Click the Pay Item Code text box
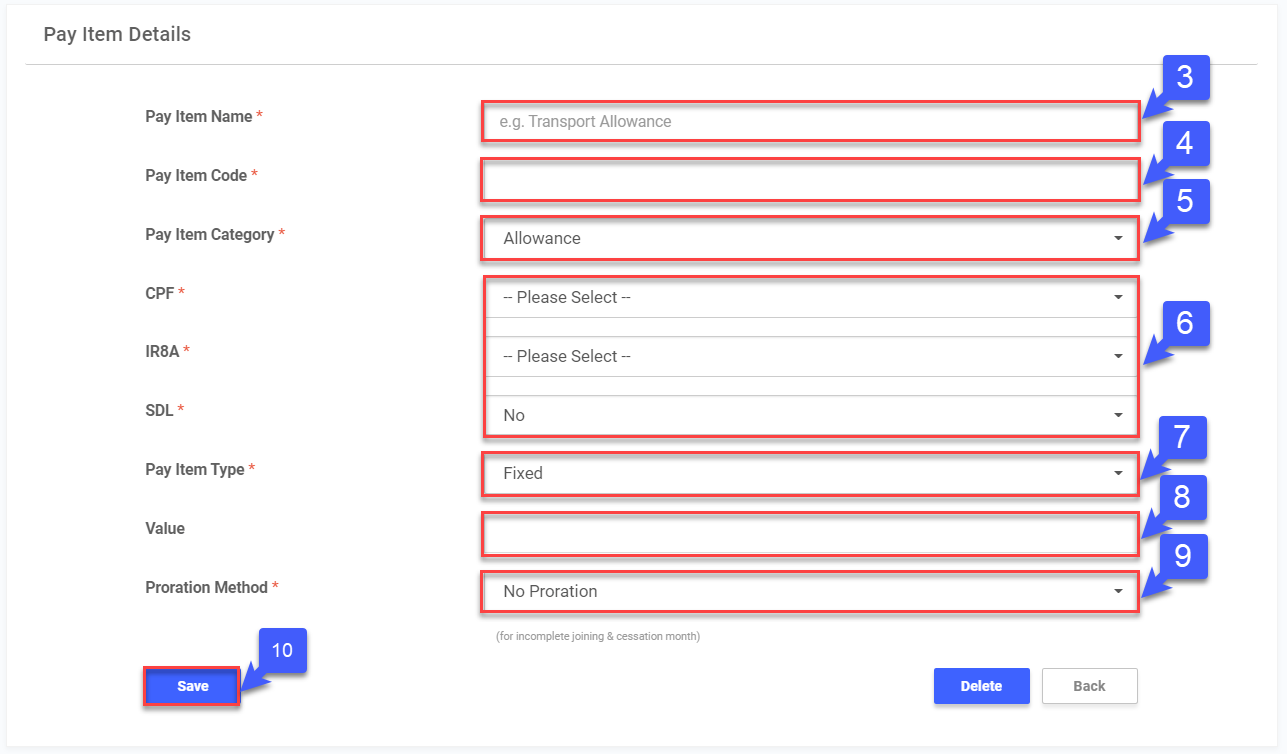Image resolution: width=1287 pixels, height=754 pixels. point(810,180)
